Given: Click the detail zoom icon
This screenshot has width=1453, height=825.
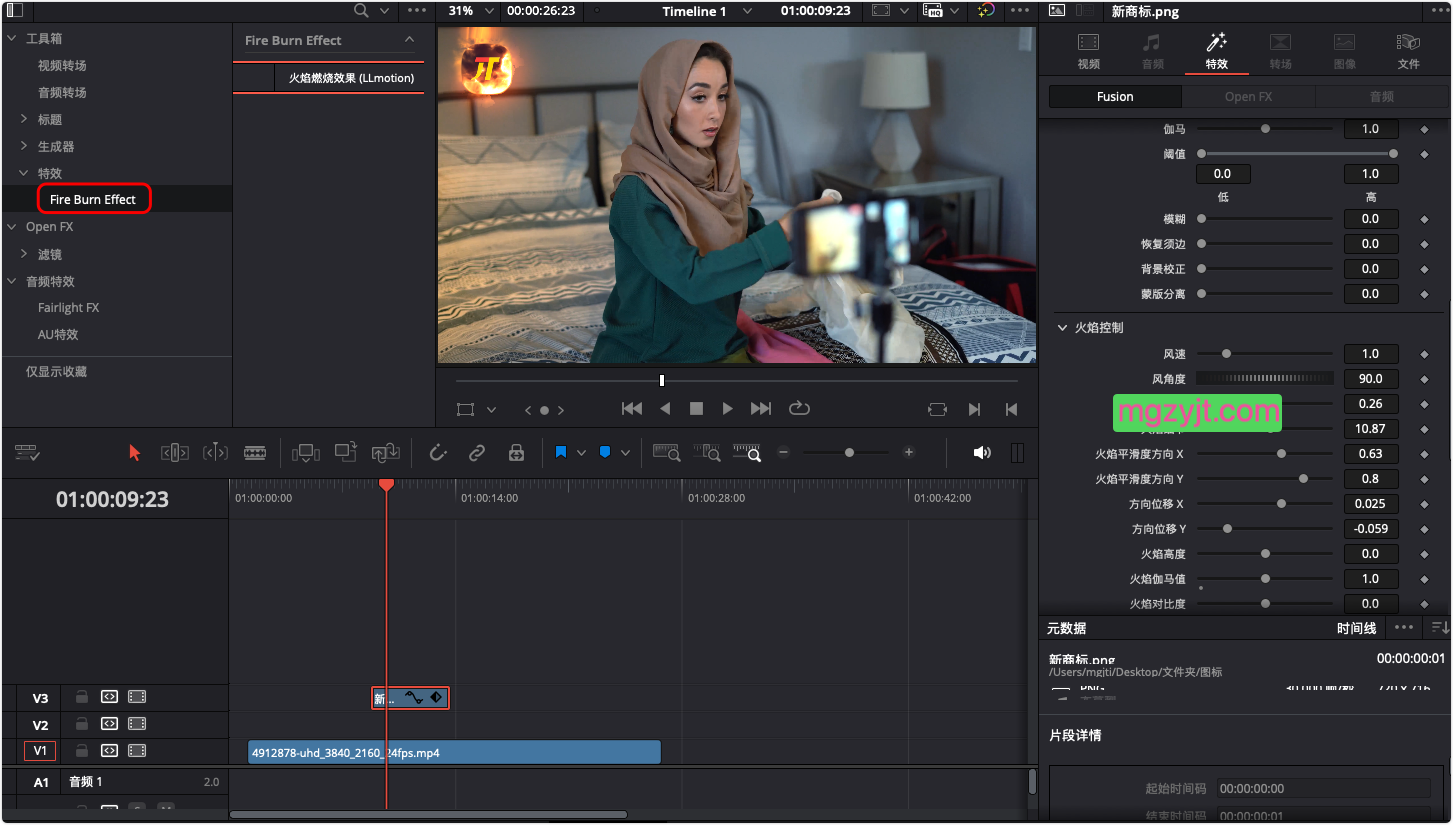Looking at the screenshot, I should coord(707,453).
